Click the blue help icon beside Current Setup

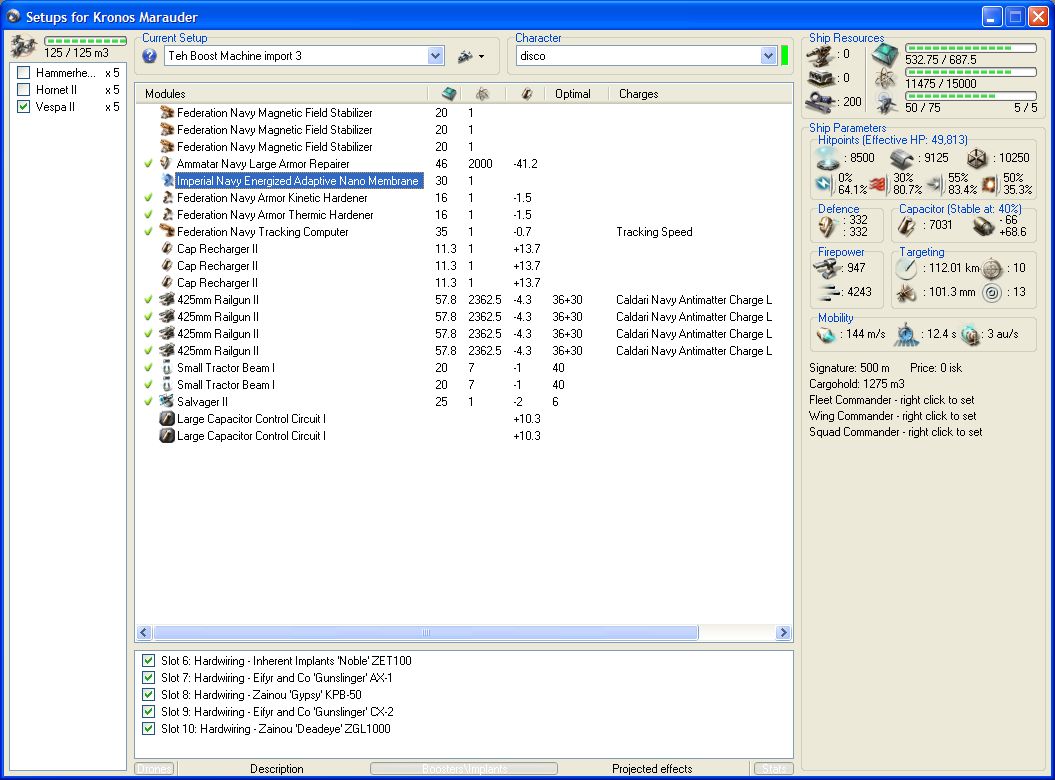150,57
